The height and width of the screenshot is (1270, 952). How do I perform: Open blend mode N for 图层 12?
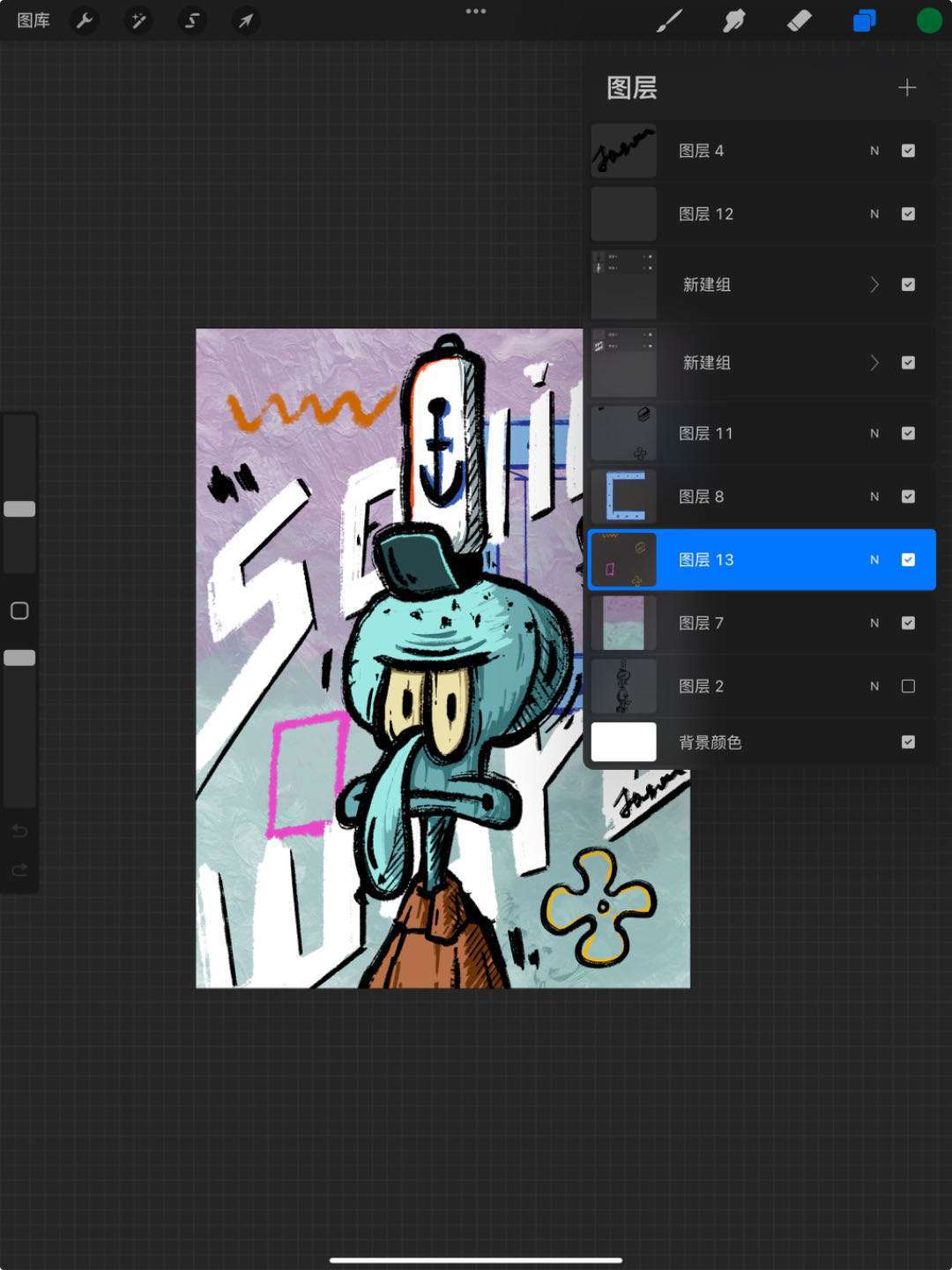point(874,214)
